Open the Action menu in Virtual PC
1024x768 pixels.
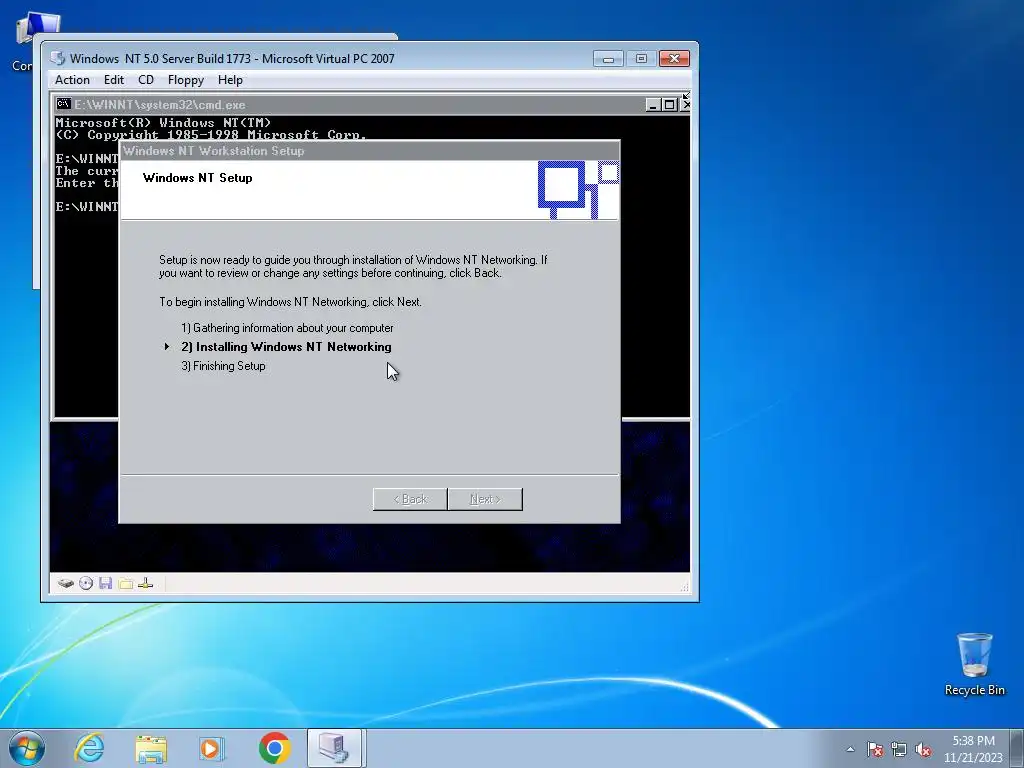tap(72, 80)
